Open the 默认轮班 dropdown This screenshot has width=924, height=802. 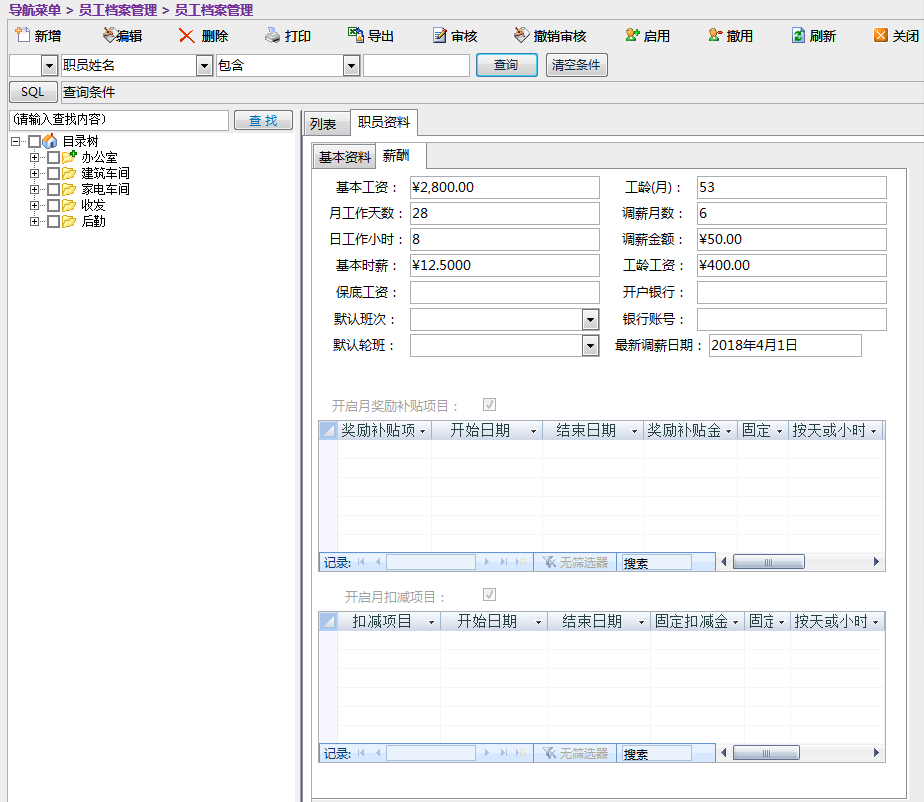(x=590, y=346)
